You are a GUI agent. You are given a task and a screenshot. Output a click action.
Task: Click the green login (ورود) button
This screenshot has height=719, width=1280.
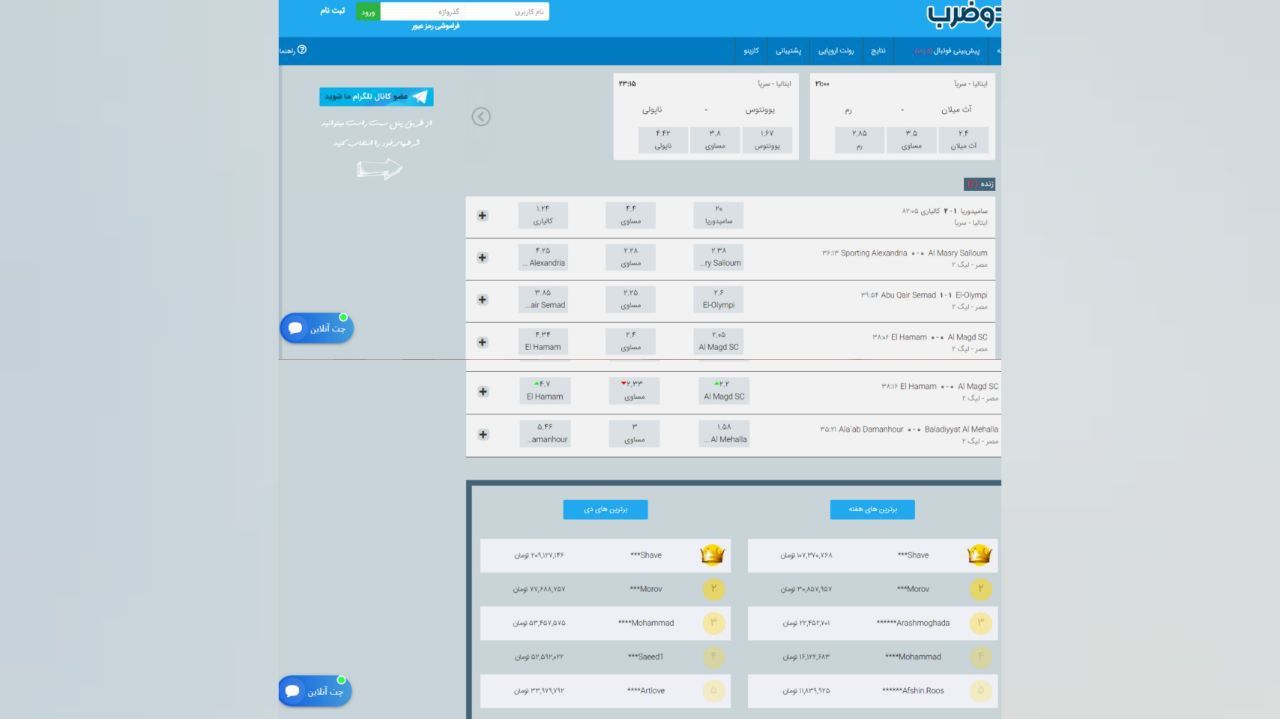[x=367, y=12]
